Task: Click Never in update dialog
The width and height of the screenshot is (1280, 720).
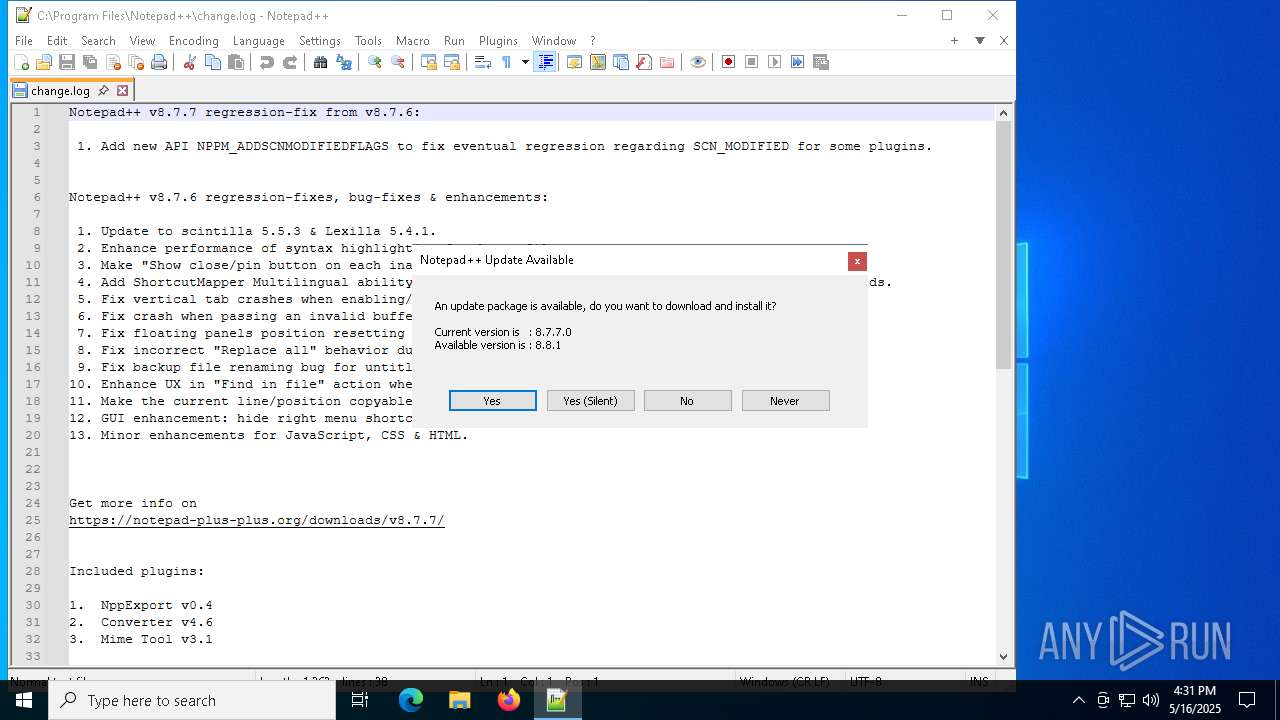Action: coord(785,401)
